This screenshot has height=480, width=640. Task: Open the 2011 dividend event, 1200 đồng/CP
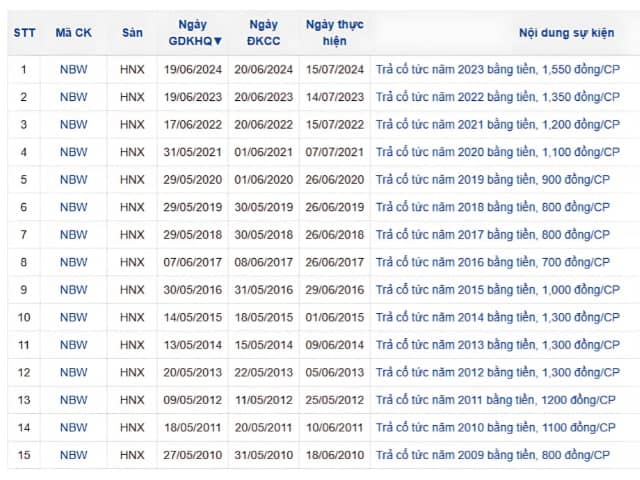point(496,400)
